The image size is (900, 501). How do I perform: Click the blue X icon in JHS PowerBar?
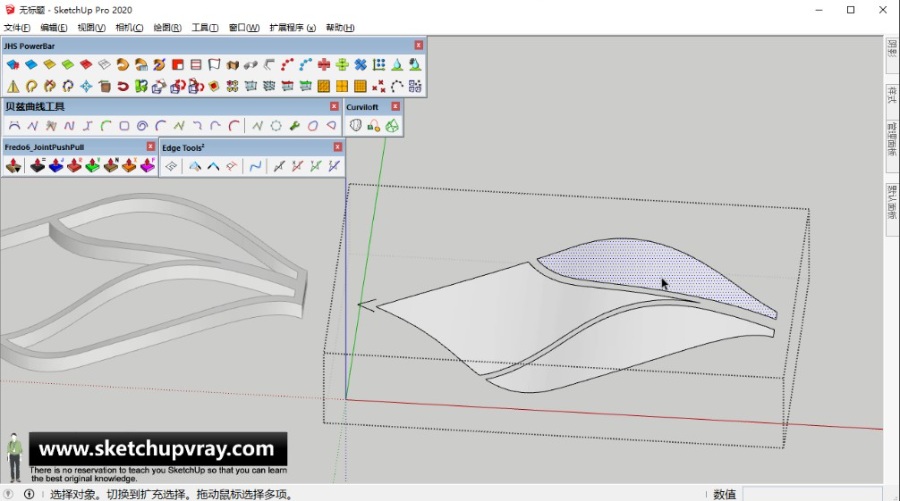360,65
